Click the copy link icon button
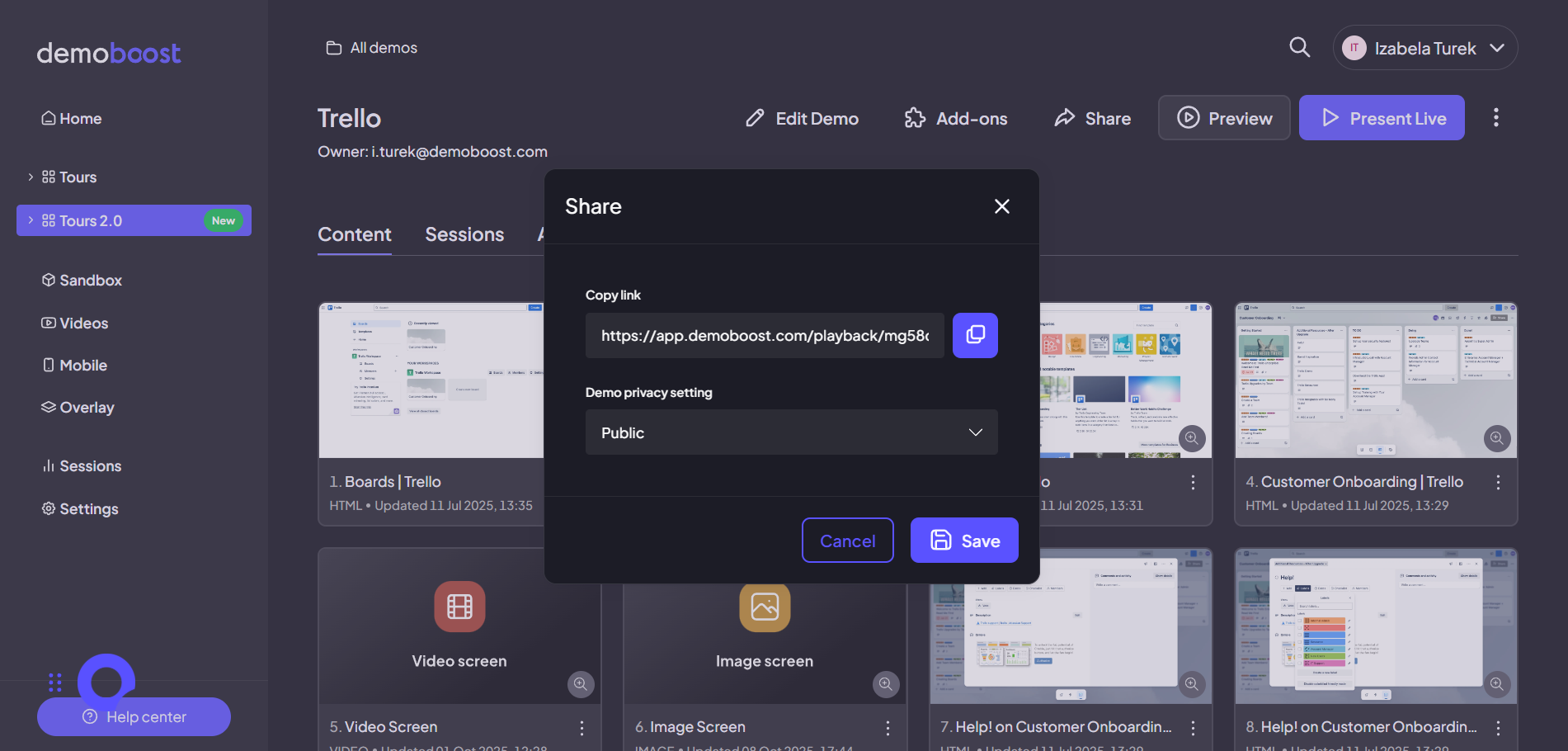 975,335
